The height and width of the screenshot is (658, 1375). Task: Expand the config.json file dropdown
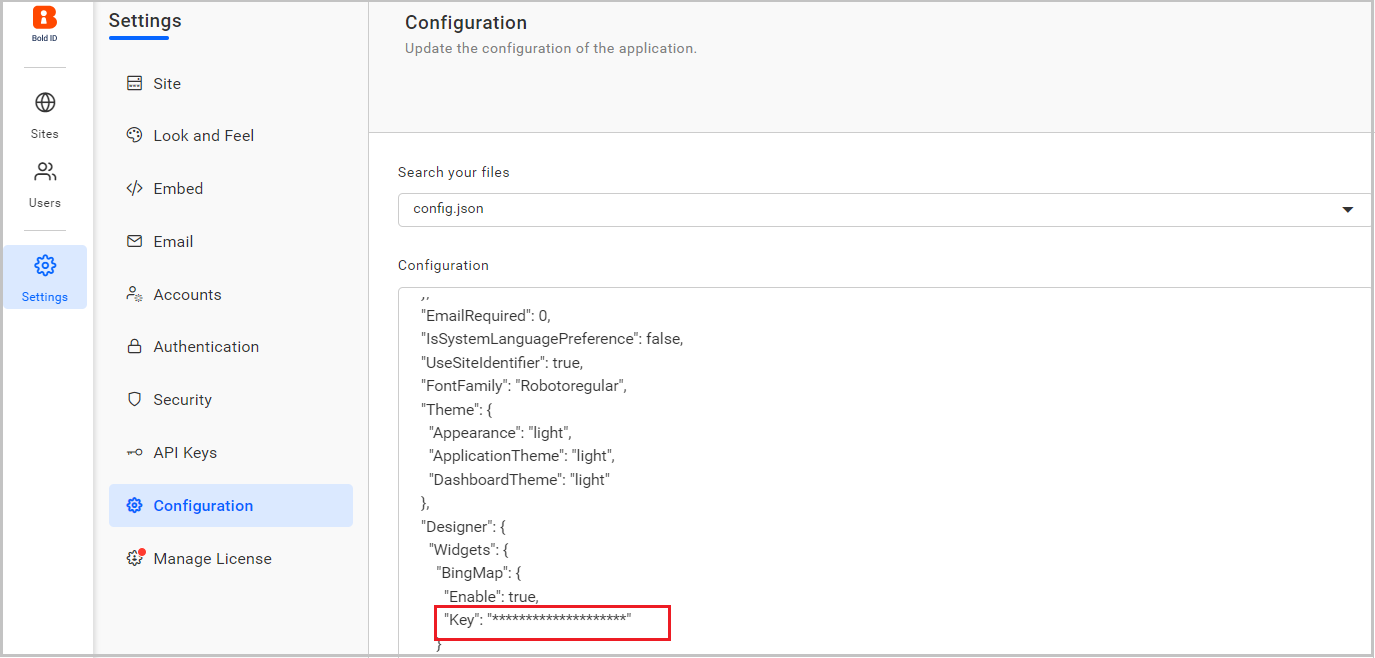click(1347, 209)
